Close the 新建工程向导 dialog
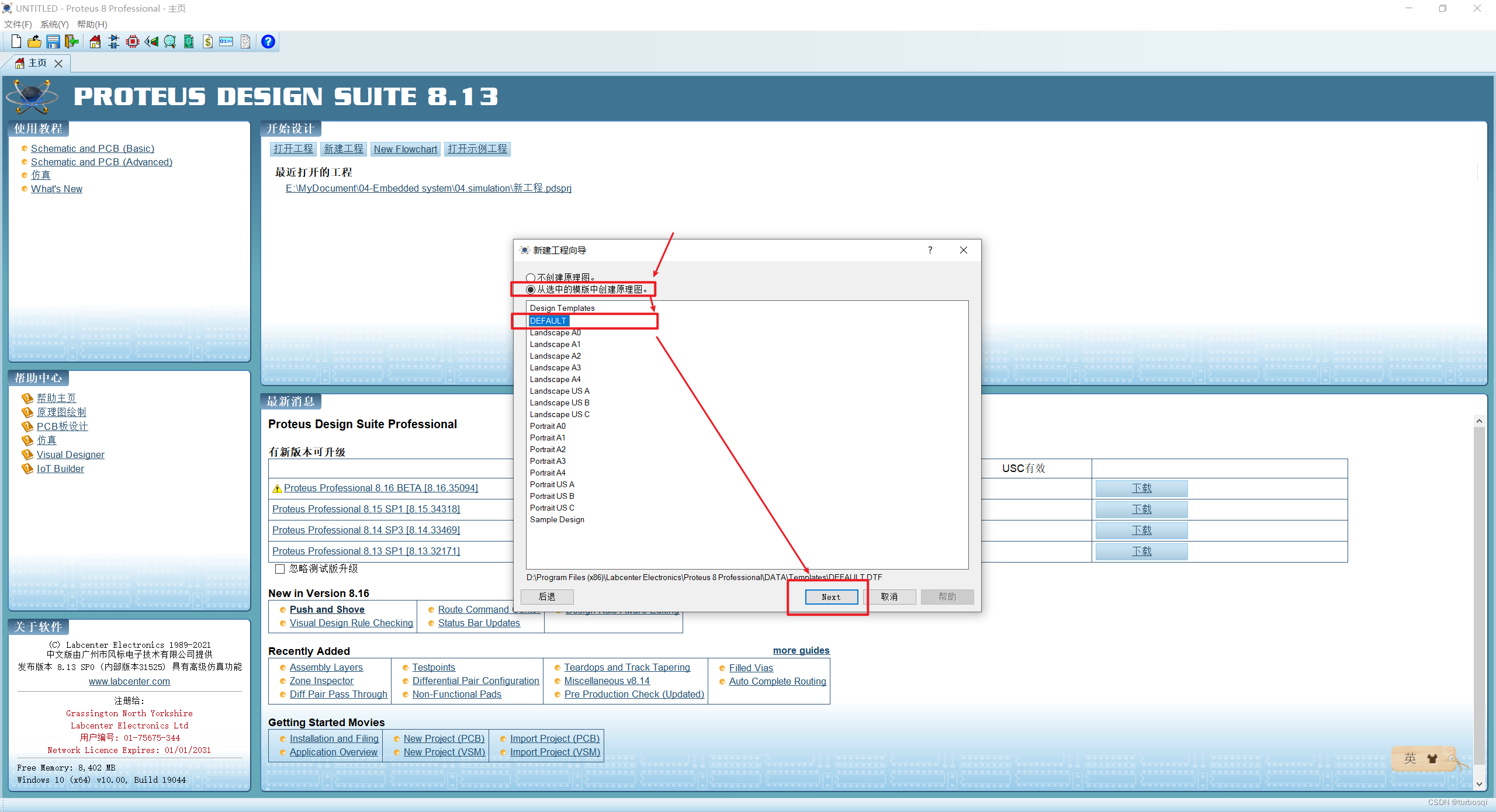Viewport: 1496px width, 812px height. click(x=964, y=250)
